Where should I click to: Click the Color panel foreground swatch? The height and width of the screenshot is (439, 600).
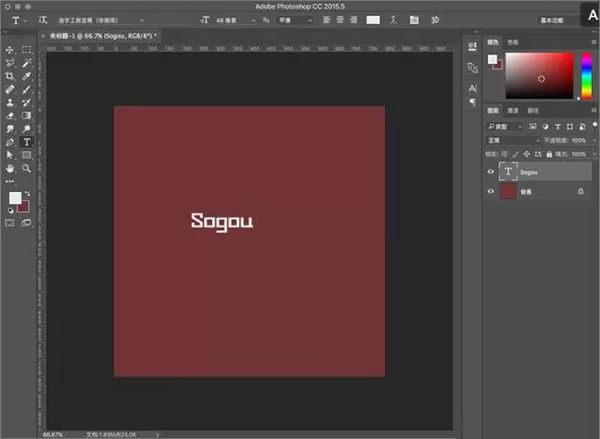click(x=492, y=59)
